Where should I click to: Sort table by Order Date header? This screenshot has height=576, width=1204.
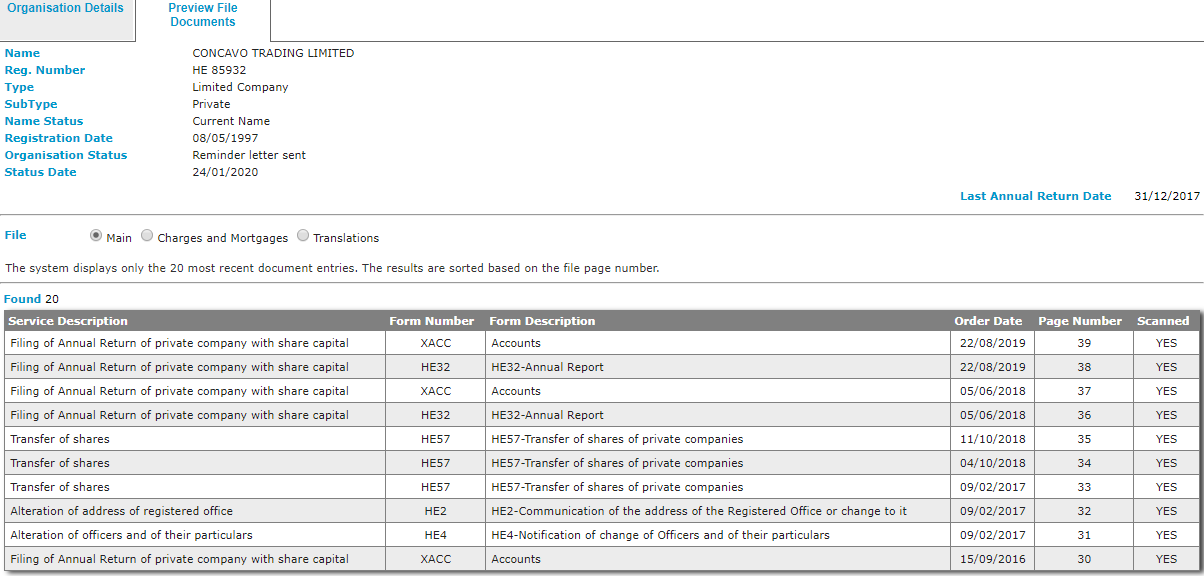(x=988, y=321)
